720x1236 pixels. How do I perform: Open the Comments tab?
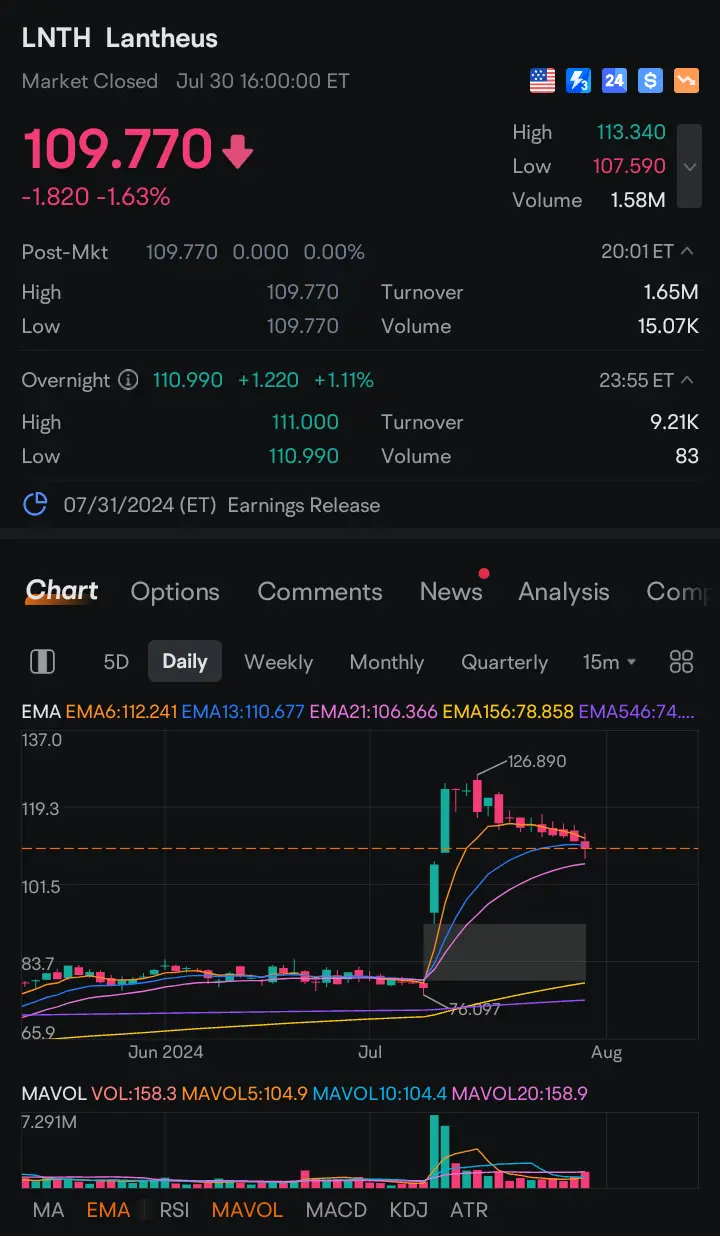point(320,592)
